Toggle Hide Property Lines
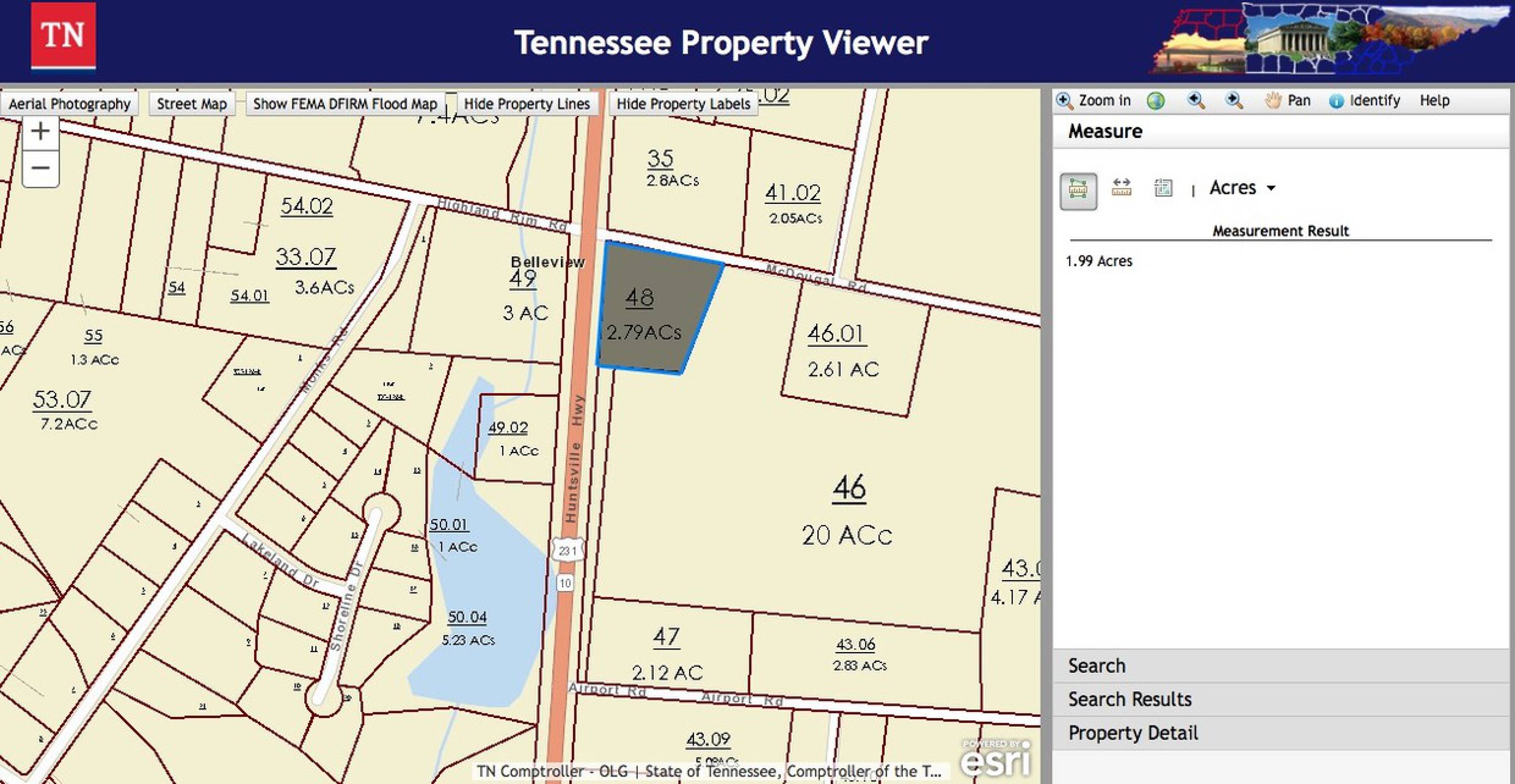Image resolution: width=1515 pixels, height=784 pixels. tap(526, 104)
